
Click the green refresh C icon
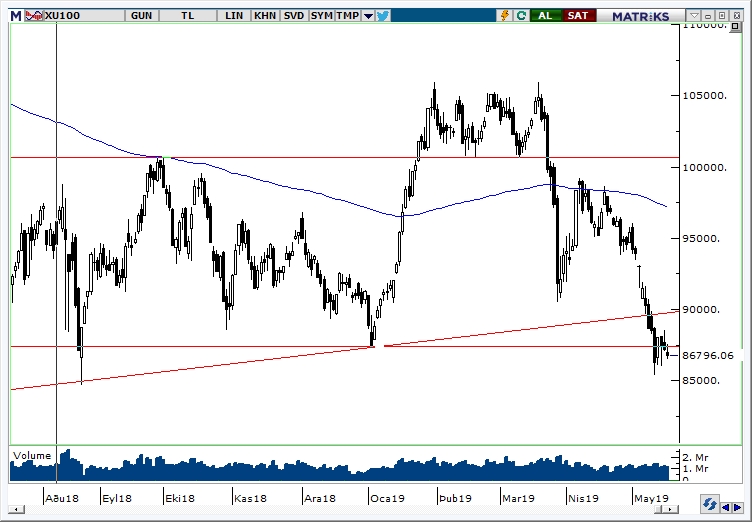[521, 15]
